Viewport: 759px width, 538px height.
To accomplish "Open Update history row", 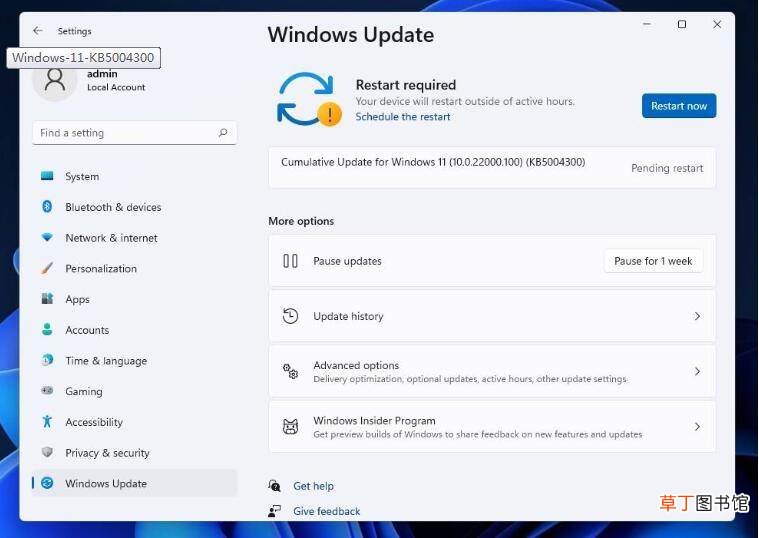I will point(492,316).
